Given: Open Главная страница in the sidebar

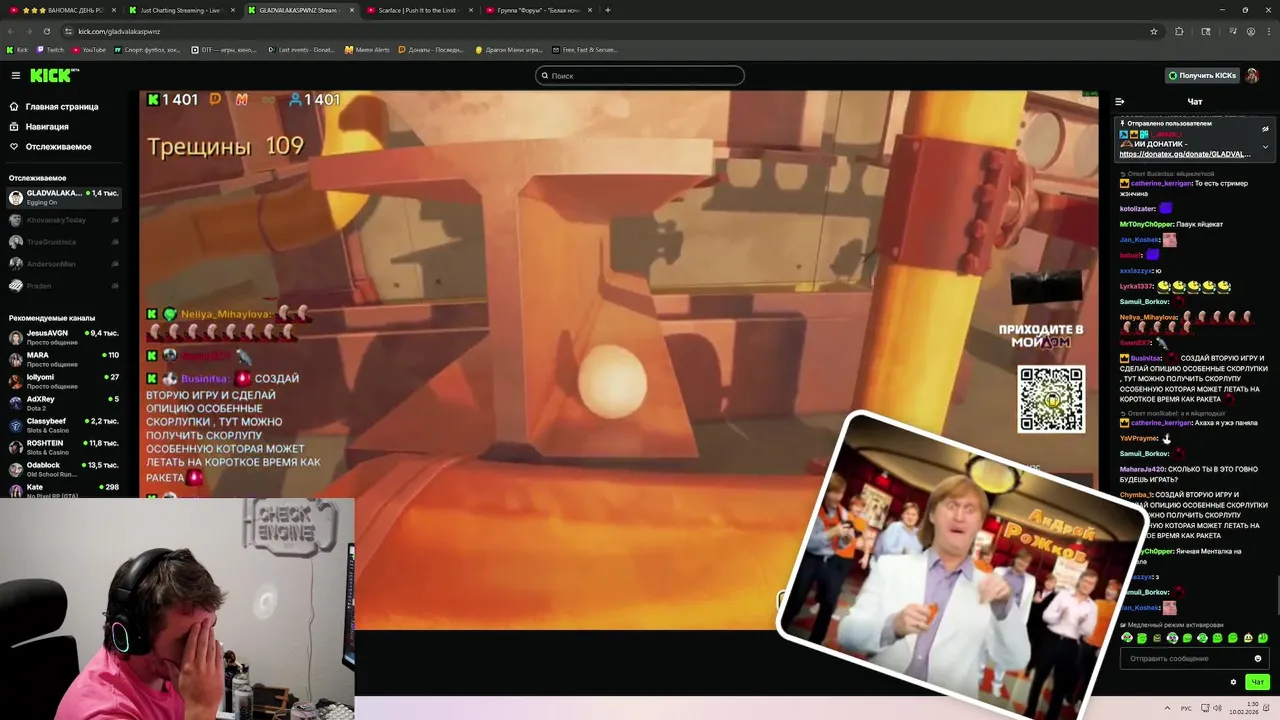Looking at the screenshot, I should (x=61, y=106).
